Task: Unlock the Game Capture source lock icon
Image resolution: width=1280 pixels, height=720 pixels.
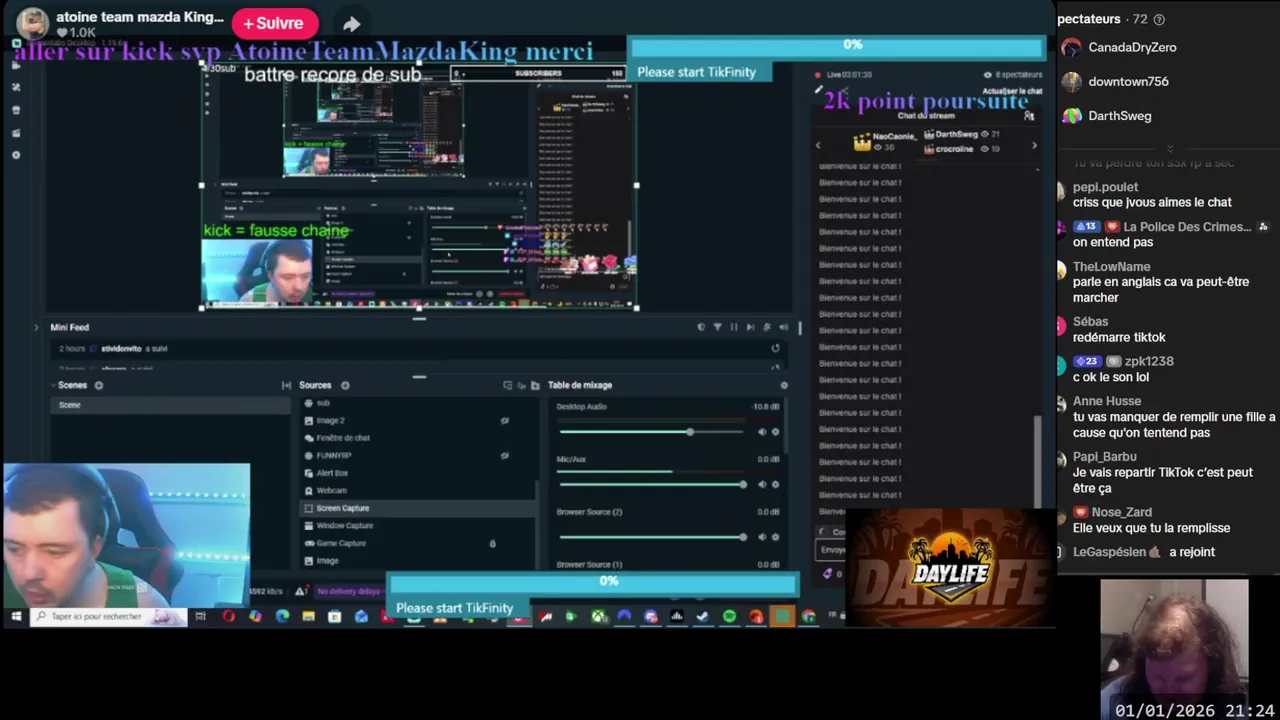Action: pos(492,543)
